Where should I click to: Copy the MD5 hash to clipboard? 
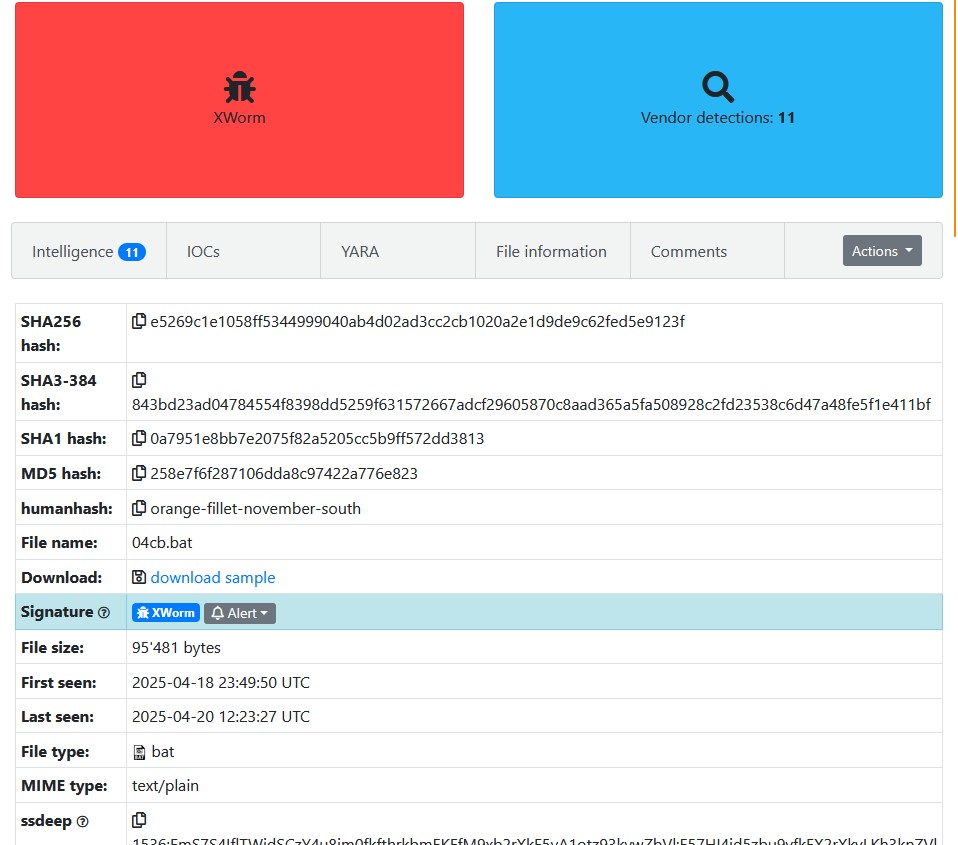[x=139, y=473]
